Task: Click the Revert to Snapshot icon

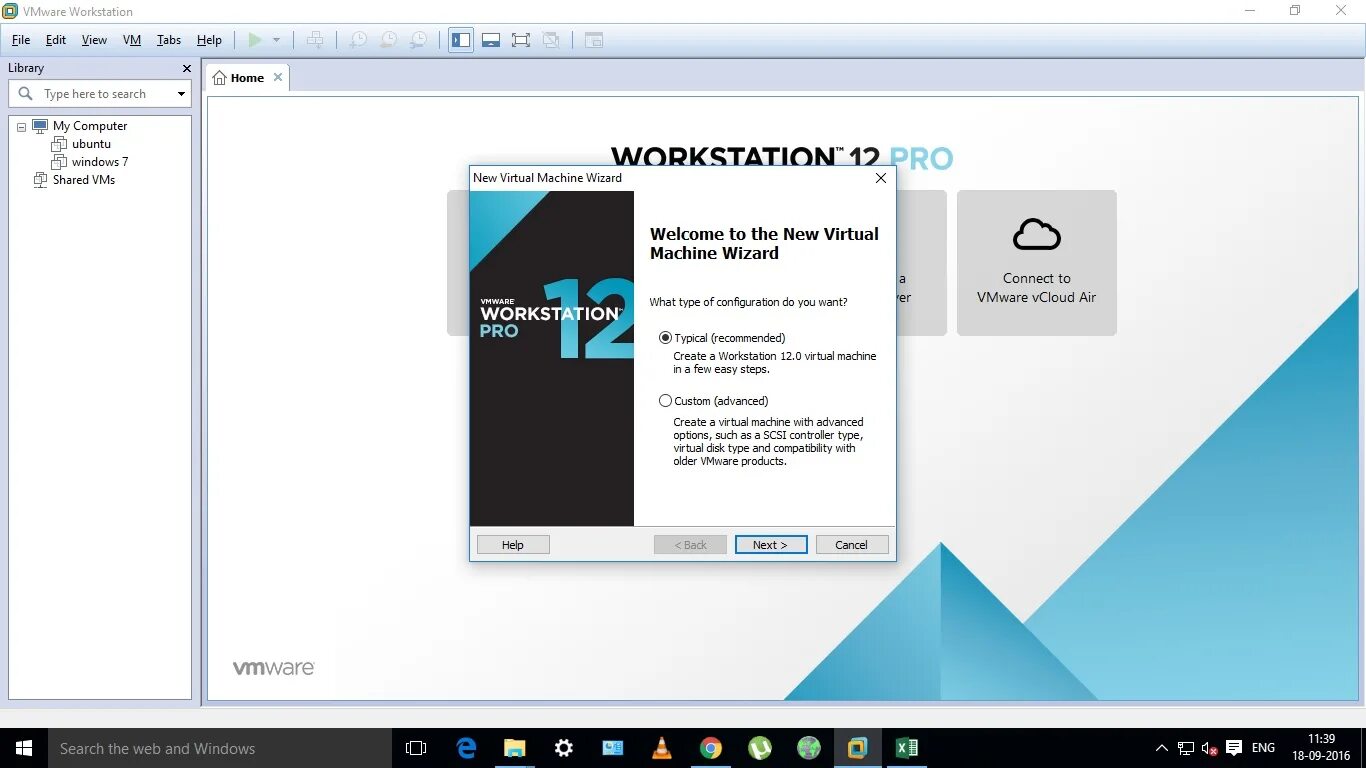Action: coord(388,40)
